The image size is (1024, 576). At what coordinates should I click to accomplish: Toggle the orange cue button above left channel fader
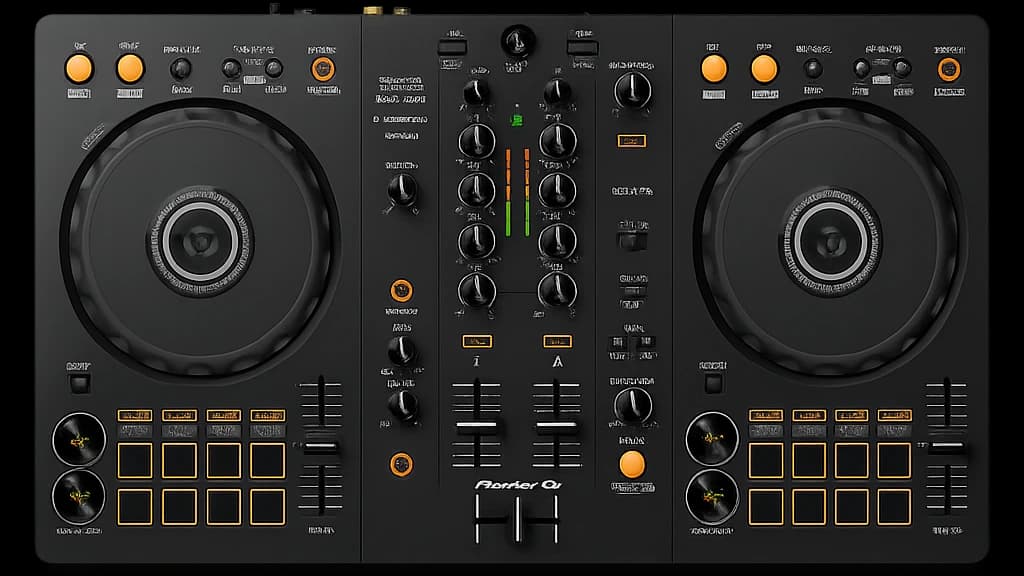(x=477, y=341)
